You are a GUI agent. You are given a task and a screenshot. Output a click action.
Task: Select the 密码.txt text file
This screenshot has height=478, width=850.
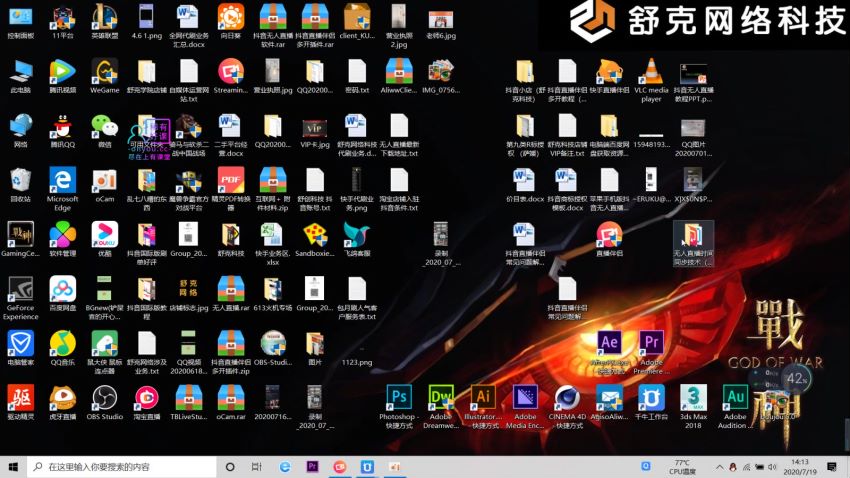click(x=357, y=71)
